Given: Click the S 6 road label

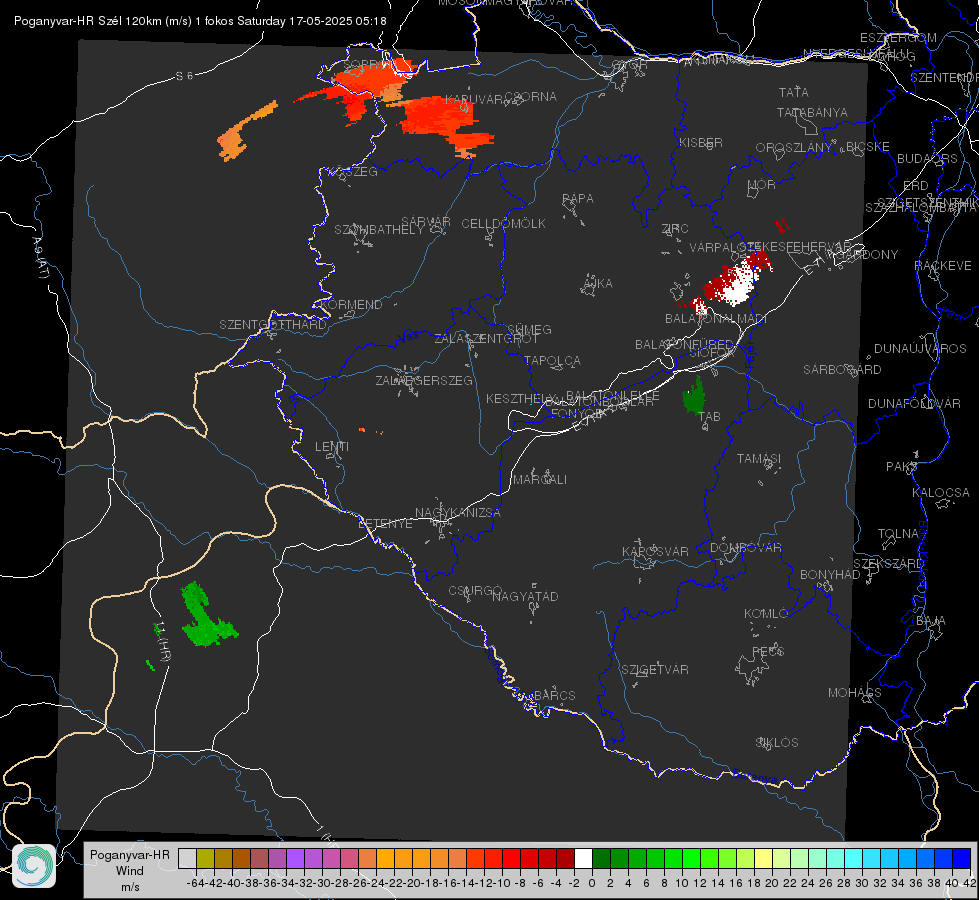Looking at the screenshot, I should coord(184,76).
